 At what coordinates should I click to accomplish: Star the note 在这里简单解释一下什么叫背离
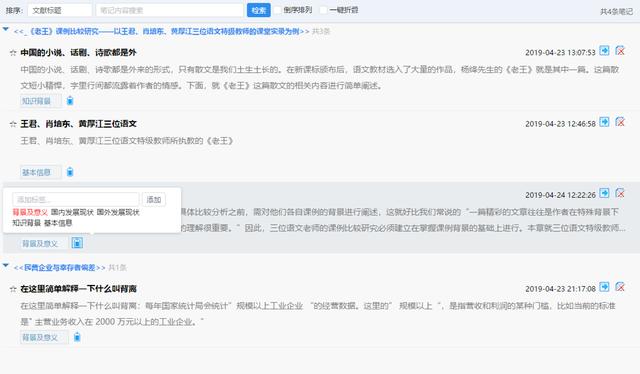pyautogui.click(x=13, y=289)
